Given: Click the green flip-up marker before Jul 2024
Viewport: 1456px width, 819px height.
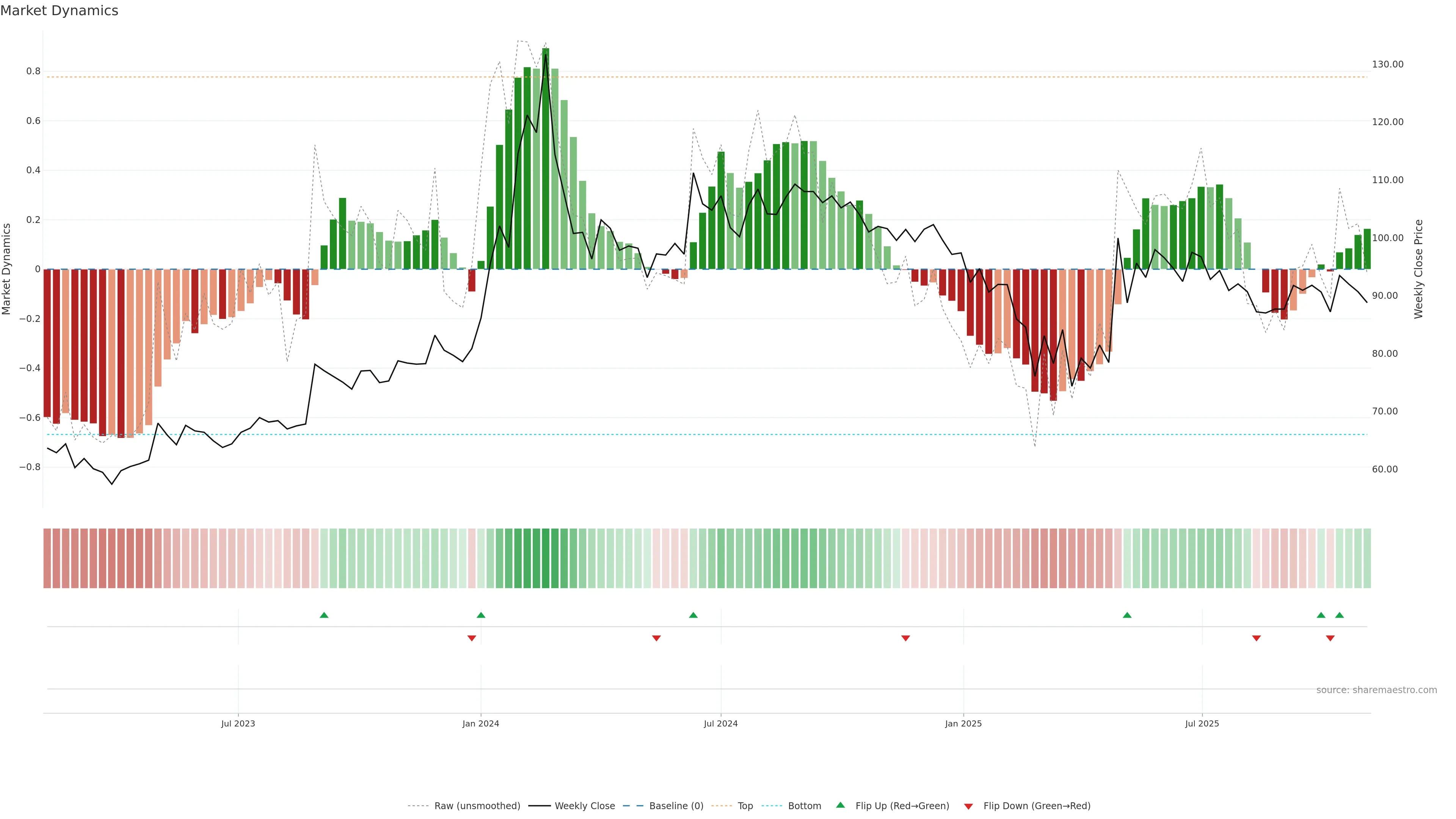Looking at the screenshot, I should coord(693,615).
